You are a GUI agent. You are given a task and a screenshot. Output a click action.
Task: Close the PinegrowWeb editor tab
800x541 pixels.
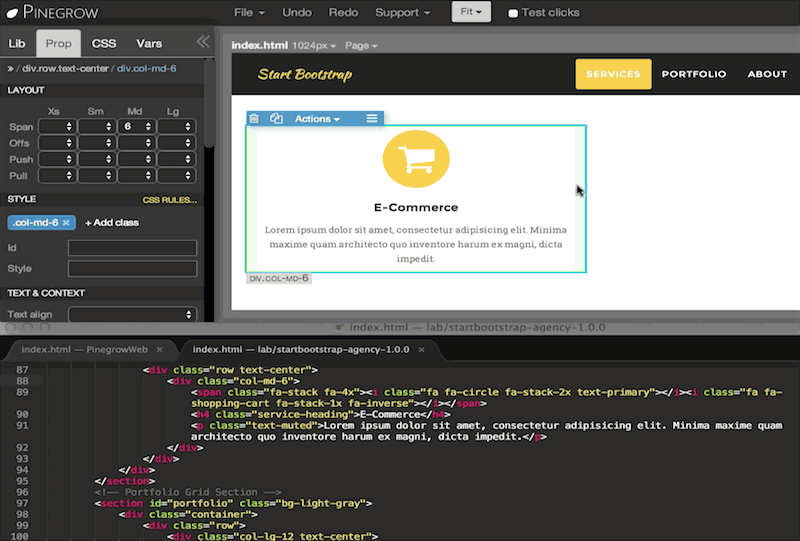point(160,350)
